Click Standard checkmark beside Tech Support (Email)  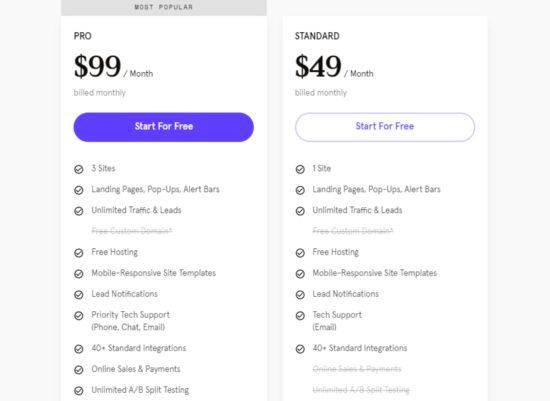coord(300,315)
